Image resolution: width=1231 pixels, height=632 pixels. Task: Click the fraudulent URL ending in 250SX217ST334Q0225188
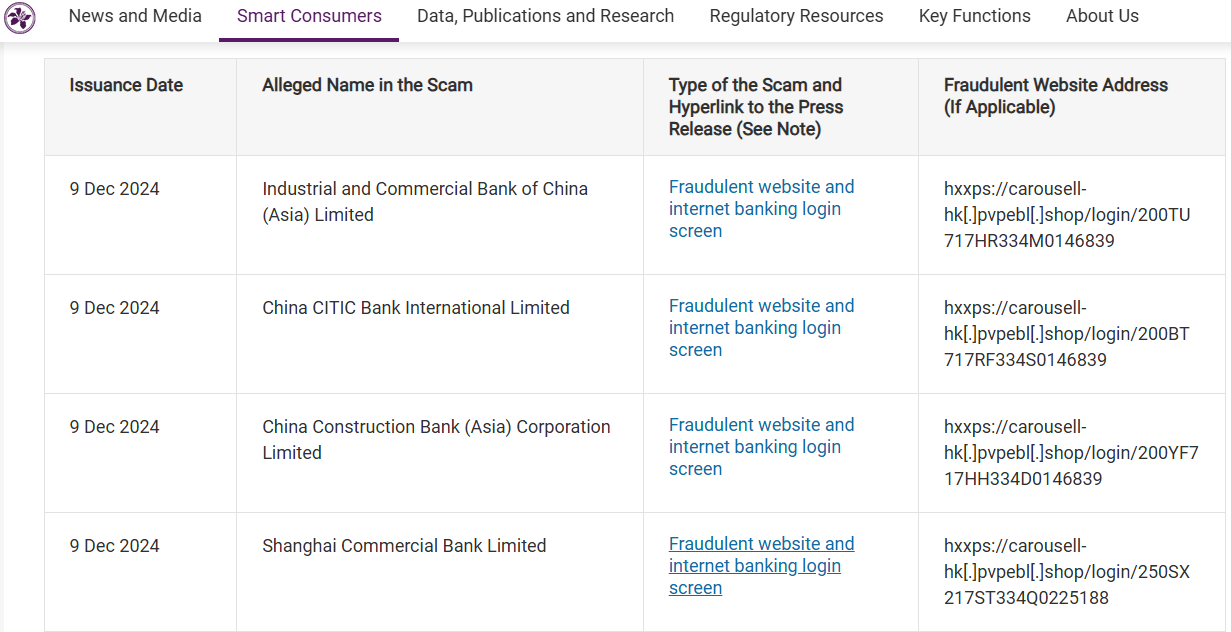point(1066,572)
